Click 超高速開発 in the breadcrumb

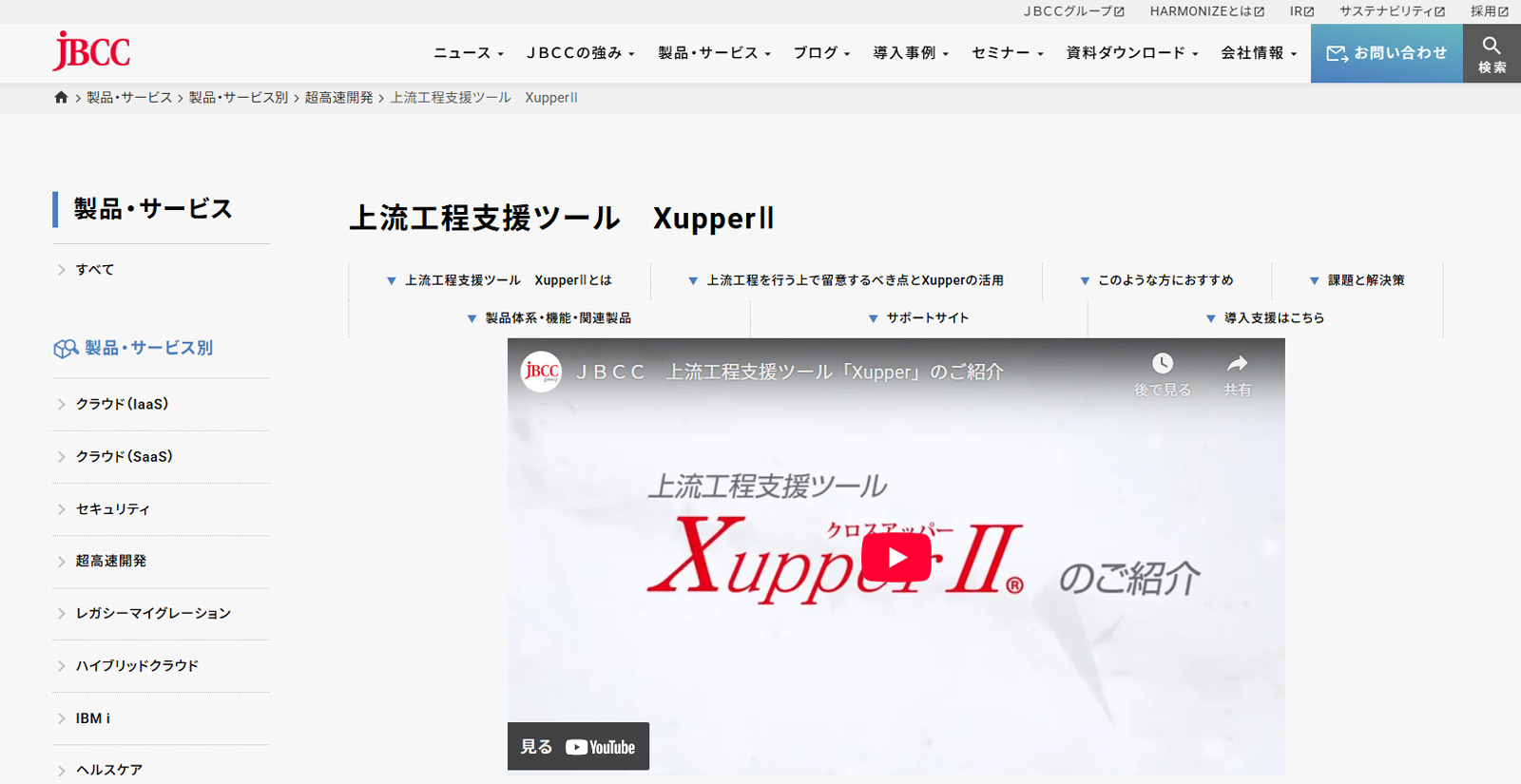(x=338, y=98)
